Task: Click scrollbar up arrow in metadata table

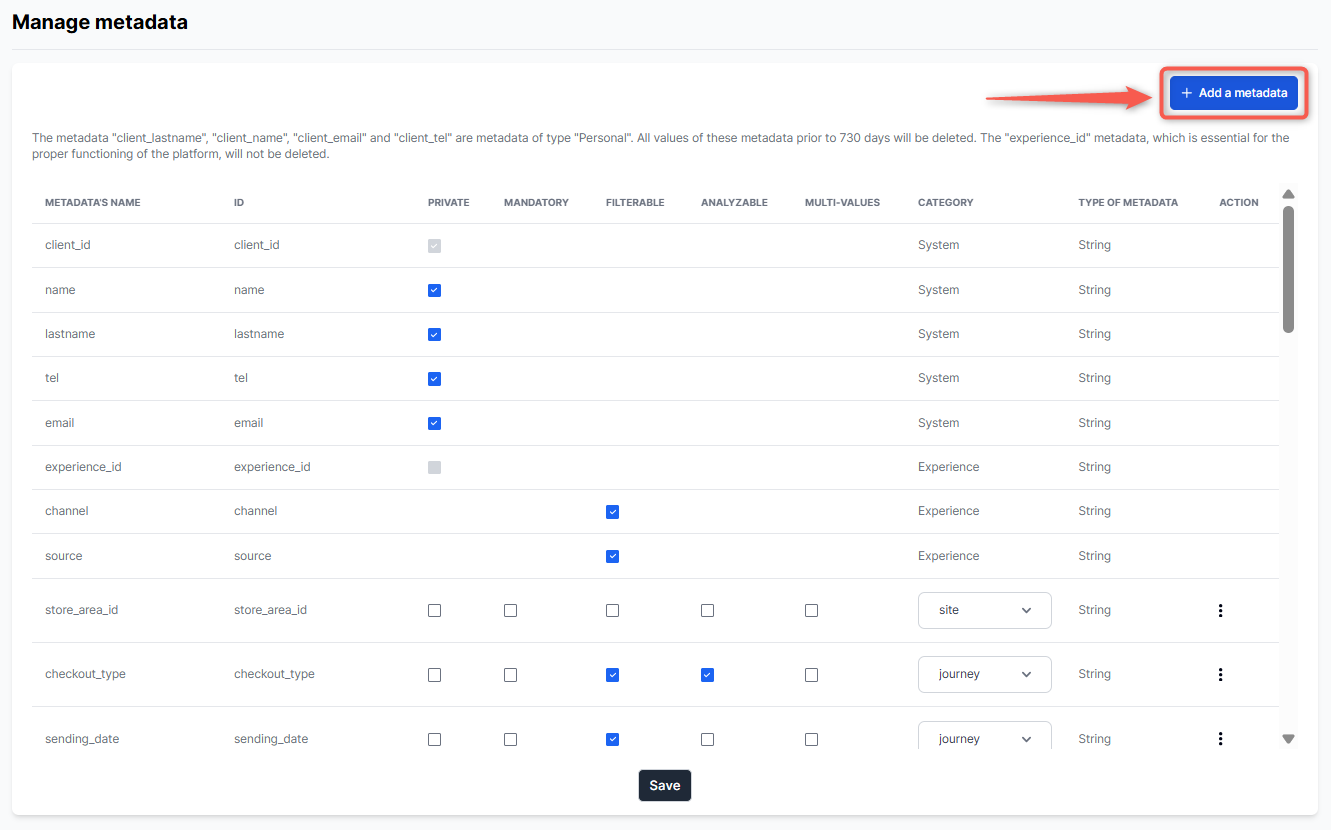Action: [x=1288, y=195]
